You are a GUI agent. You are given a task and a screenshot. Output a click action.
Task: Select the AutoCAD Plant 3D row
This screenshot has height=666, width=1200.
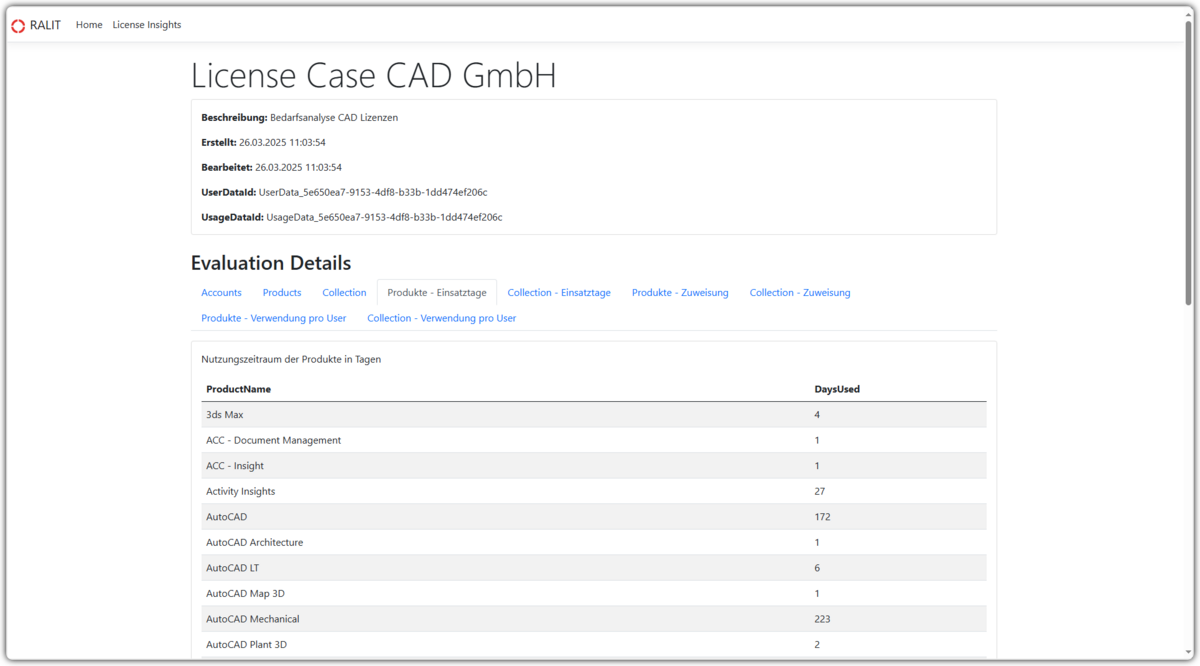click(594, 644)
